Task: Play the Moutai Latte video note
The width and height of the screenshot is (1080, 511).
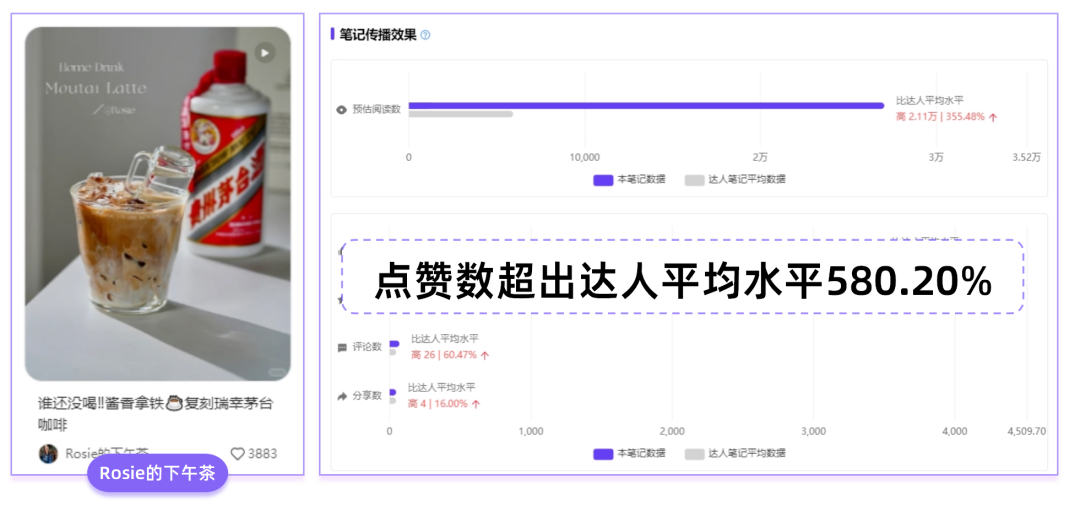Action: tap(264, 52)
